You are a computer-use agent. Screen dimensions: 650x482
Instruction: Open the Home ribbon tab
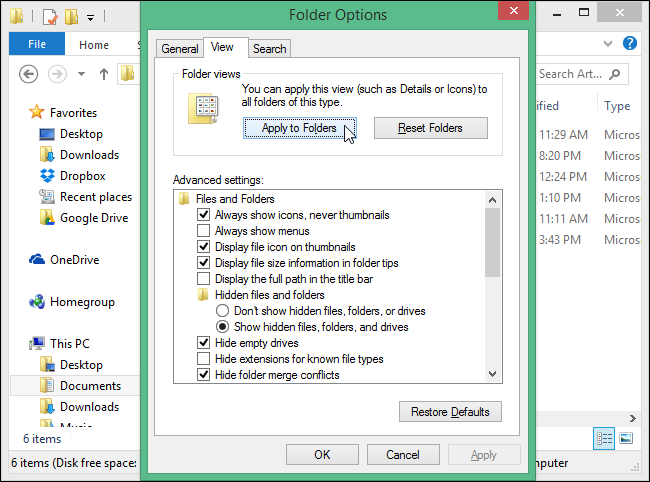(x=94, y=44)
